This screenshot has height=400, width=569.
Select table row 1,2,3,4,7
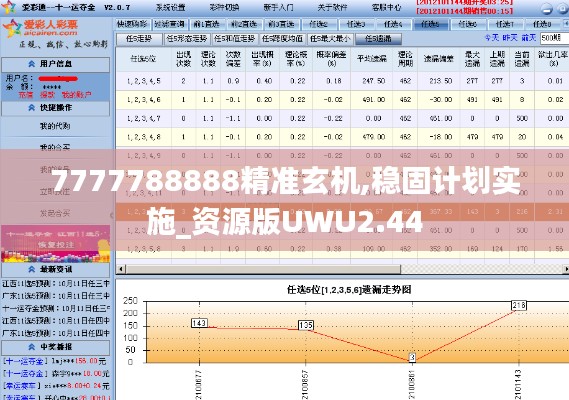(x=342, y=118)
